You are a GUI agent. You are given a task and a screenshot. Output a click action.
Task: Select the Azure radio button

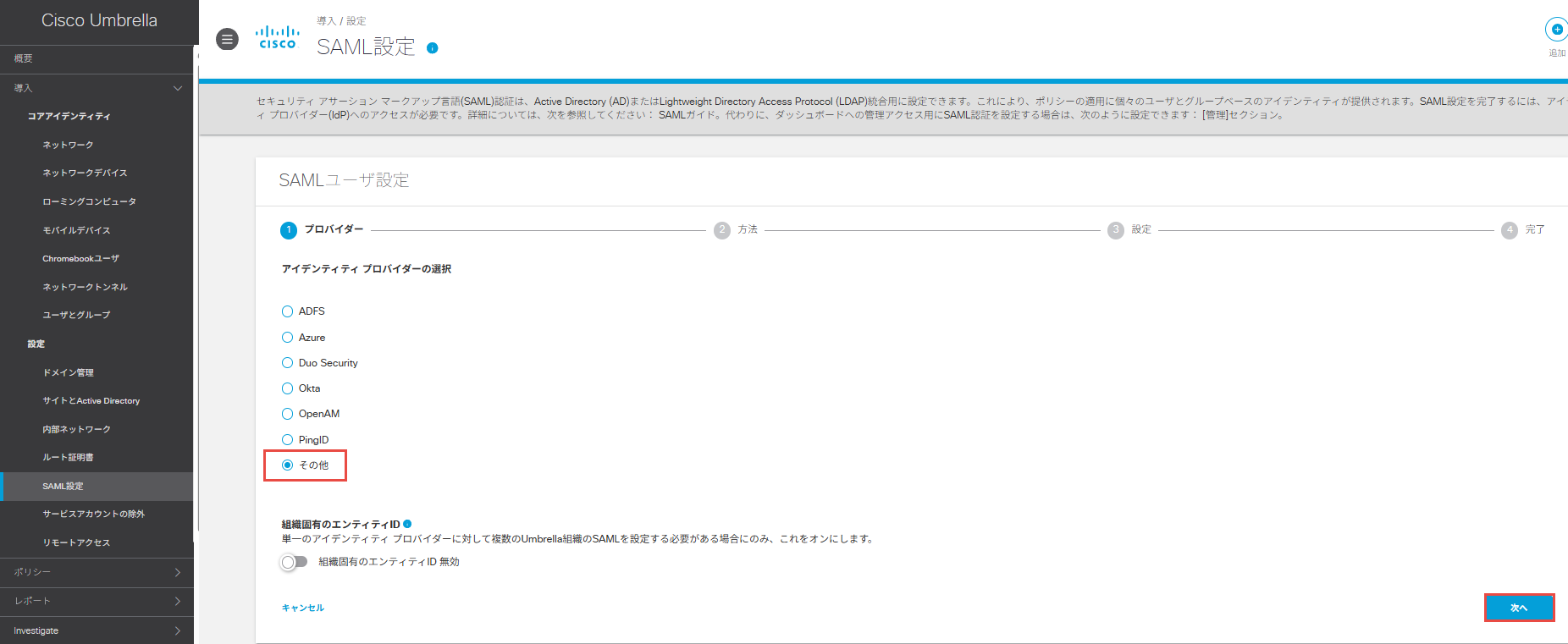(287, 337)
